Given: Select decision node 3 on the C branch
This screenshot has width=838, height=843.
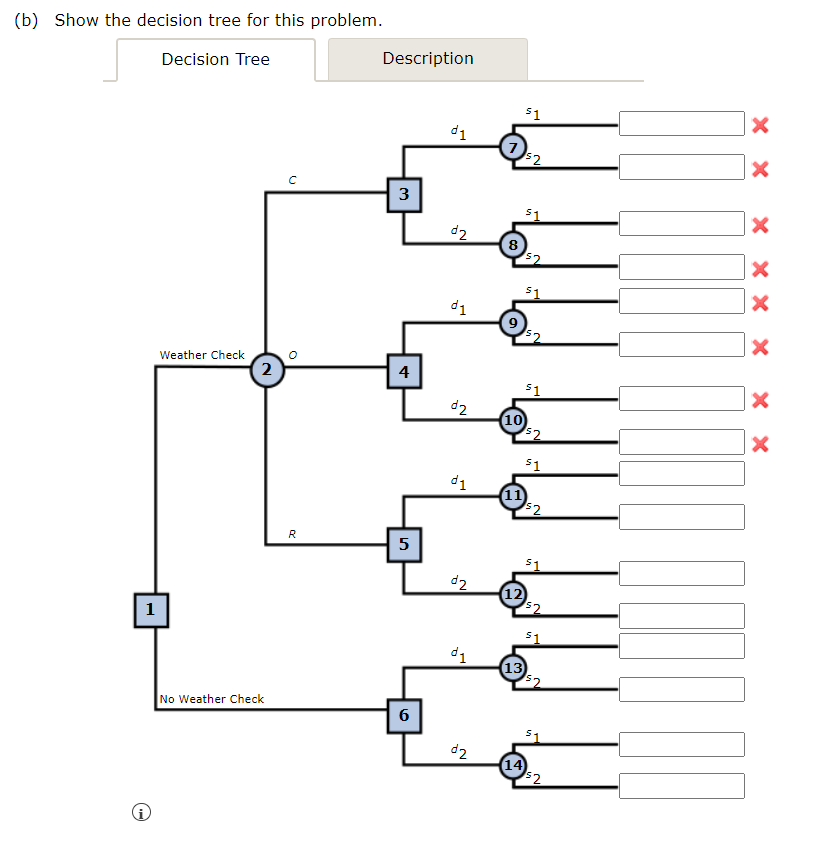Looking at the screenshot, I should pyautogui.click(x=403, y=194).
